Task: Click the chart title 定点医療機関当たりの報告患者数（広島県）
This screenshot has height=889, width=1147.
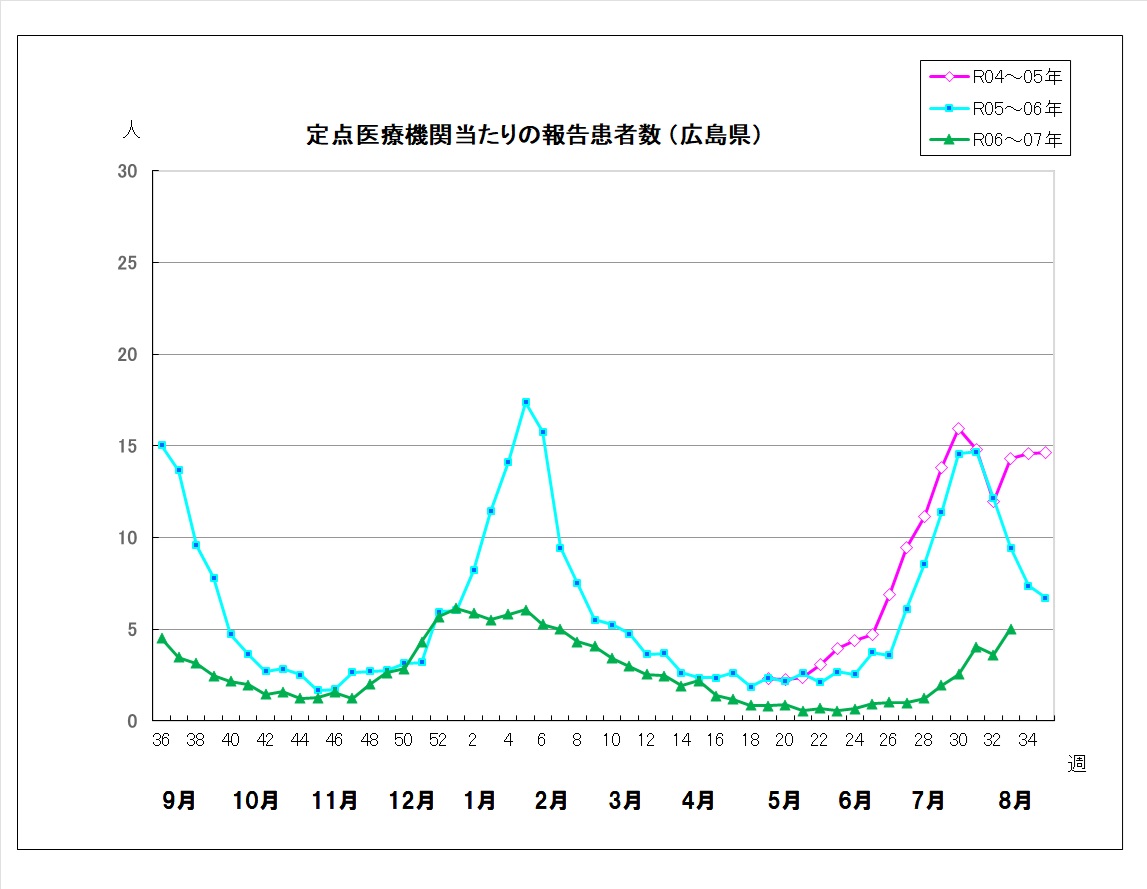Action: (x=535, y=135)
